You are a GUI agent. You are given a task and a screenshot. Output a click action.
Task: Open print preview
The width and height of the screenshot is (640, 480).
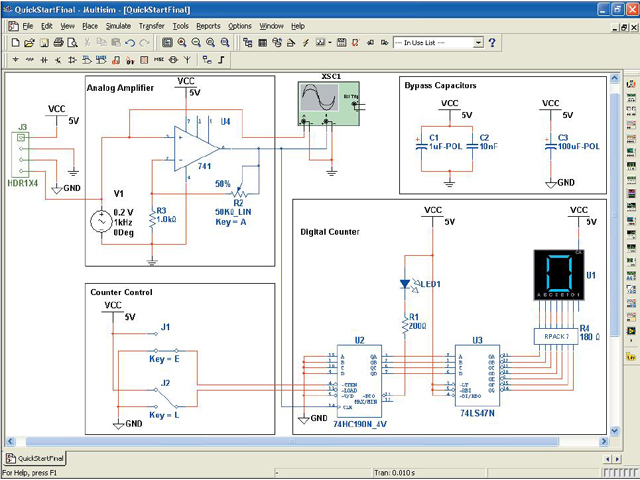pos(72,42)
